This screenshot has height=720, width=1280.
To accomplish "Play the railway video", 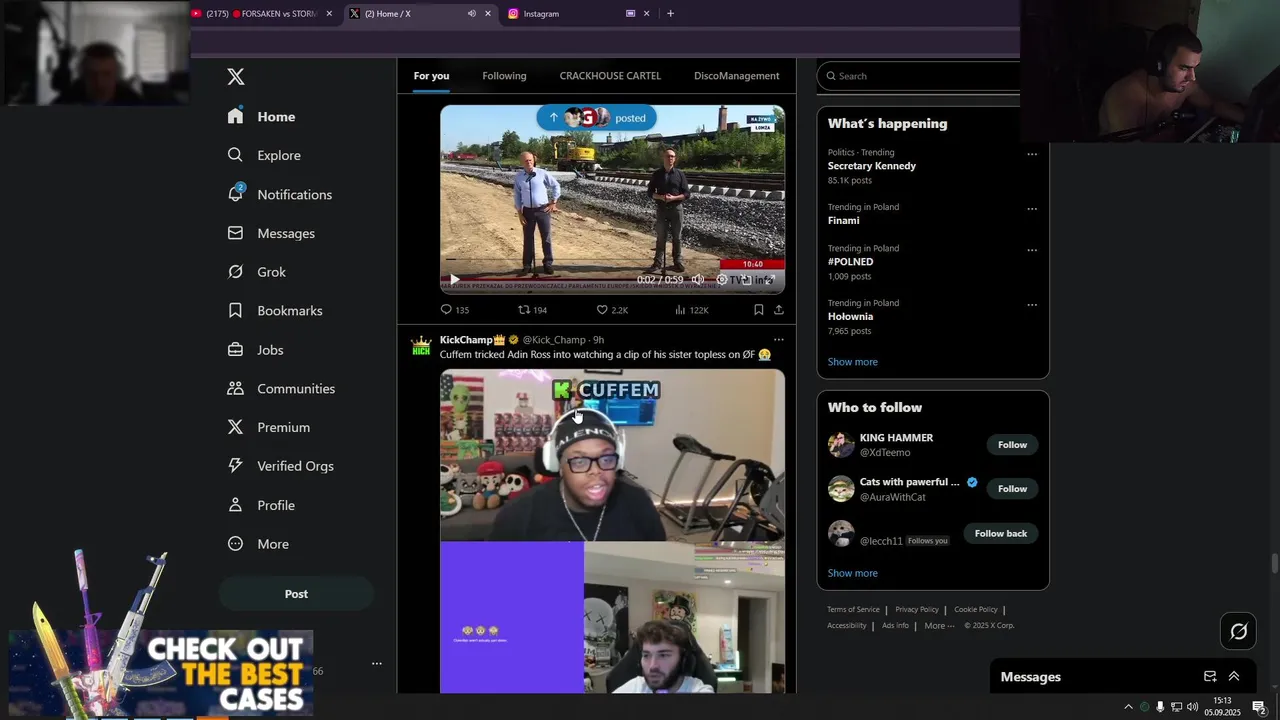I will tap(454, 280).
